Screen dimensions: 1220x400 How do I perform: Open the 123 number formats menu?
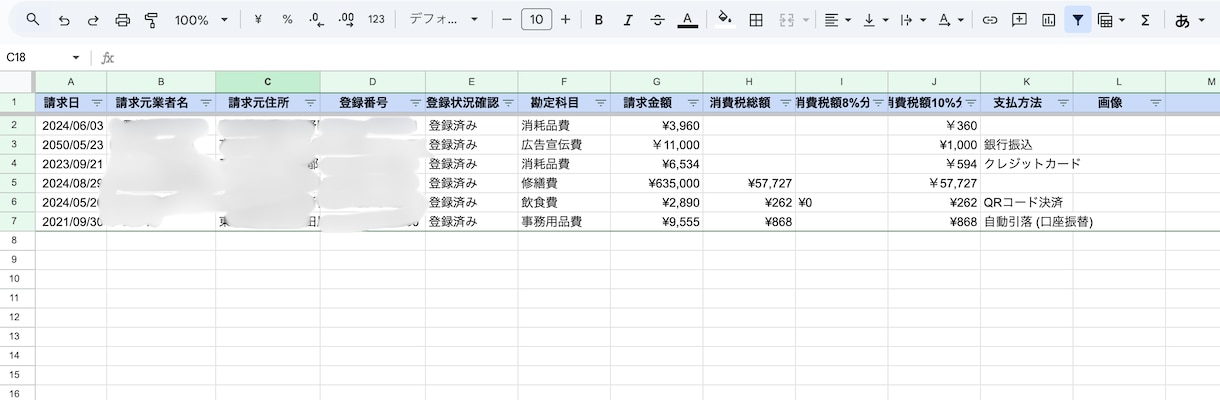376,20
